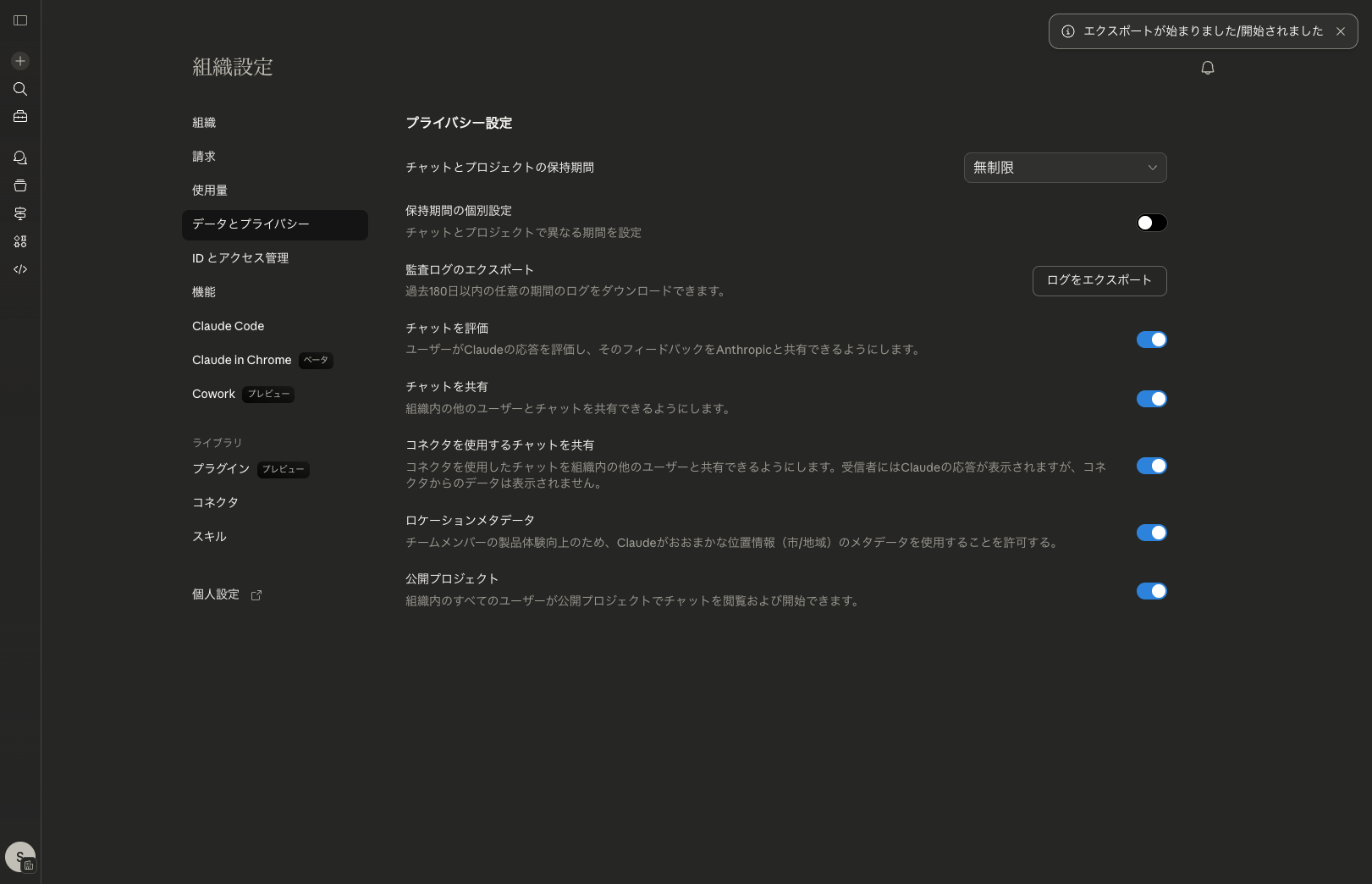
Task: Navigate to コネクタ in library section
Action: (215, 502)
